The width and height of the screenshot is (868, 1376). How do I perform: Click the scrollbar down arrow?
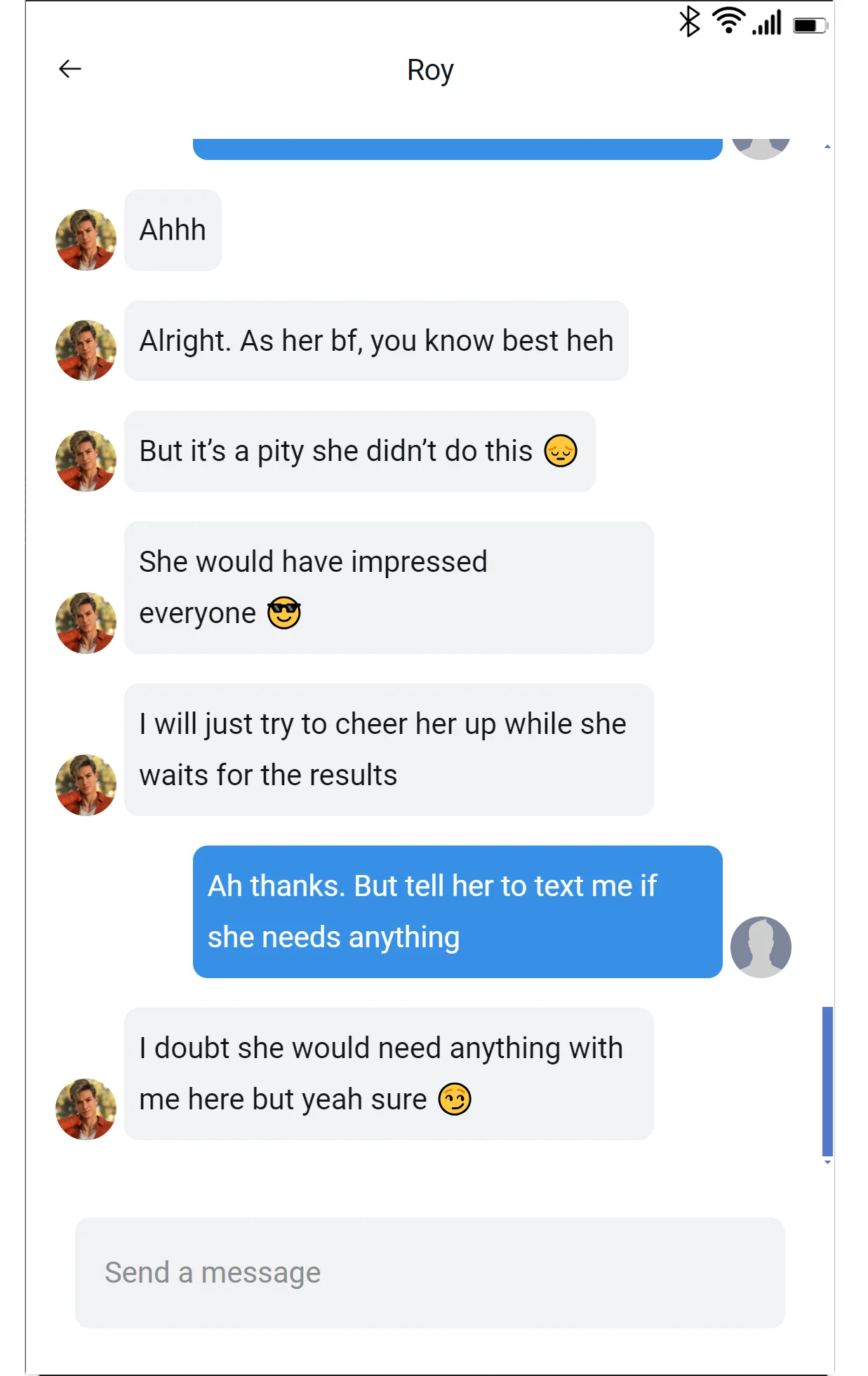click(828, 1163)
